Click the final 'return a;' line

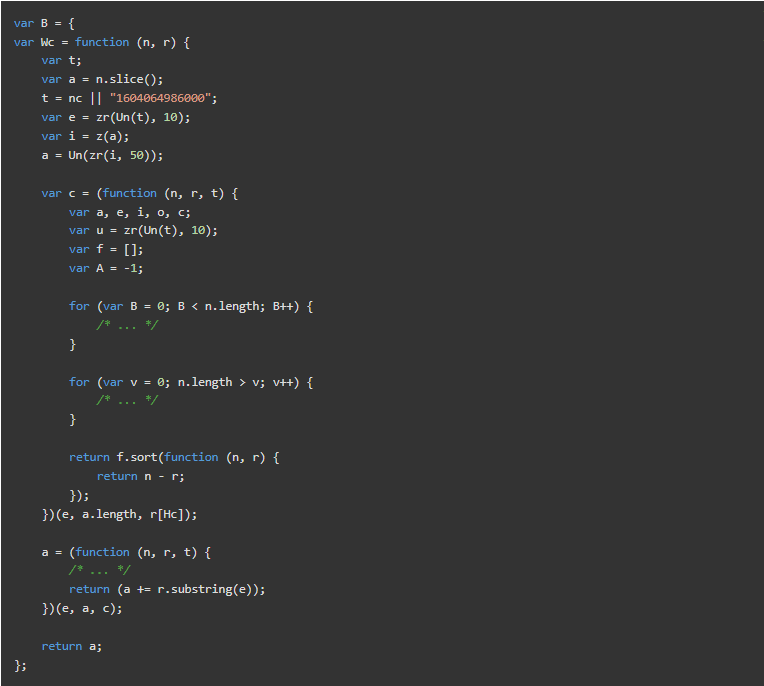72,647
